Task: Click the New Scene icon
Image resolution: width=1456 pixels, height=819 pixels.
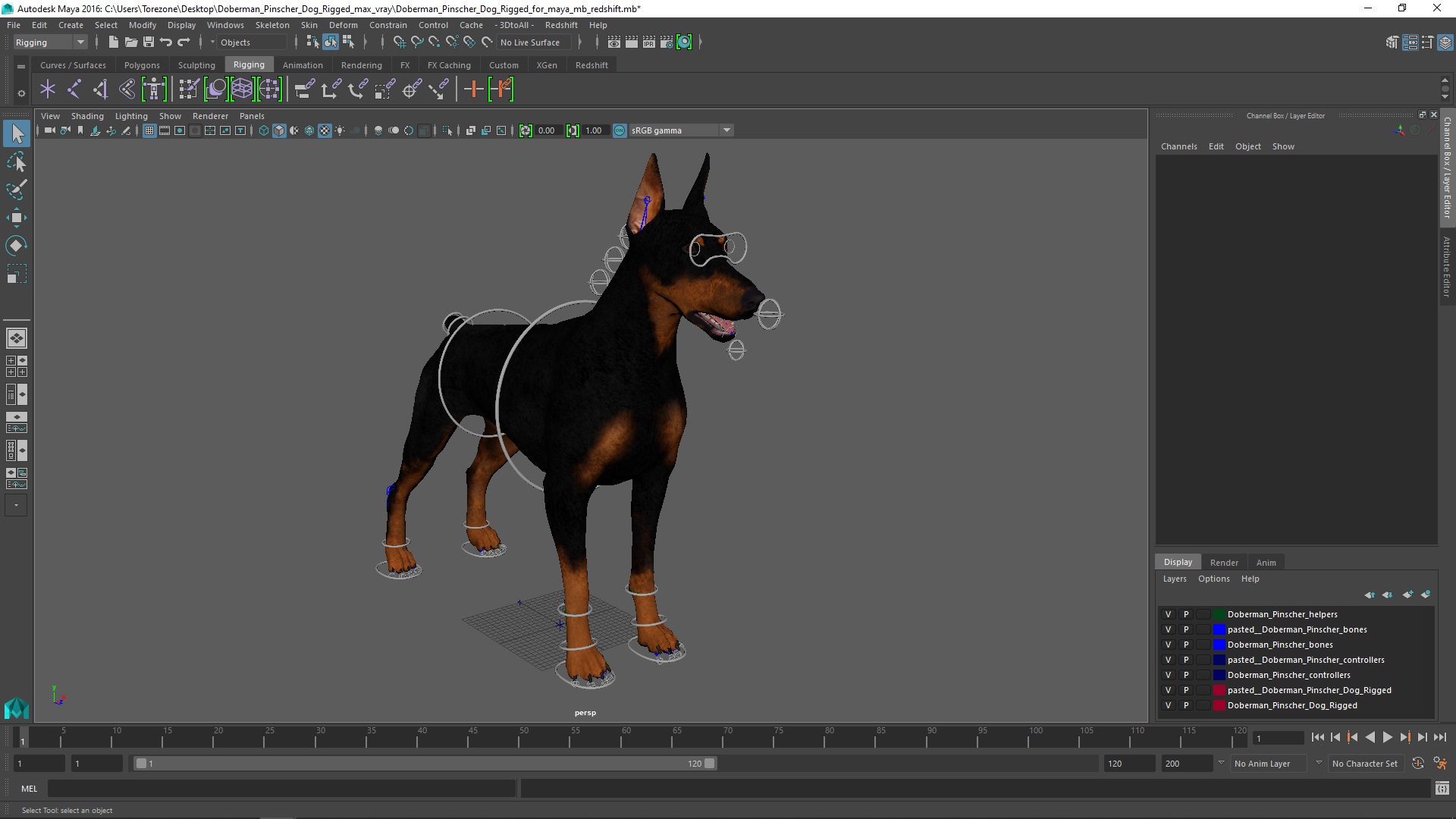Action: (113, 42)
